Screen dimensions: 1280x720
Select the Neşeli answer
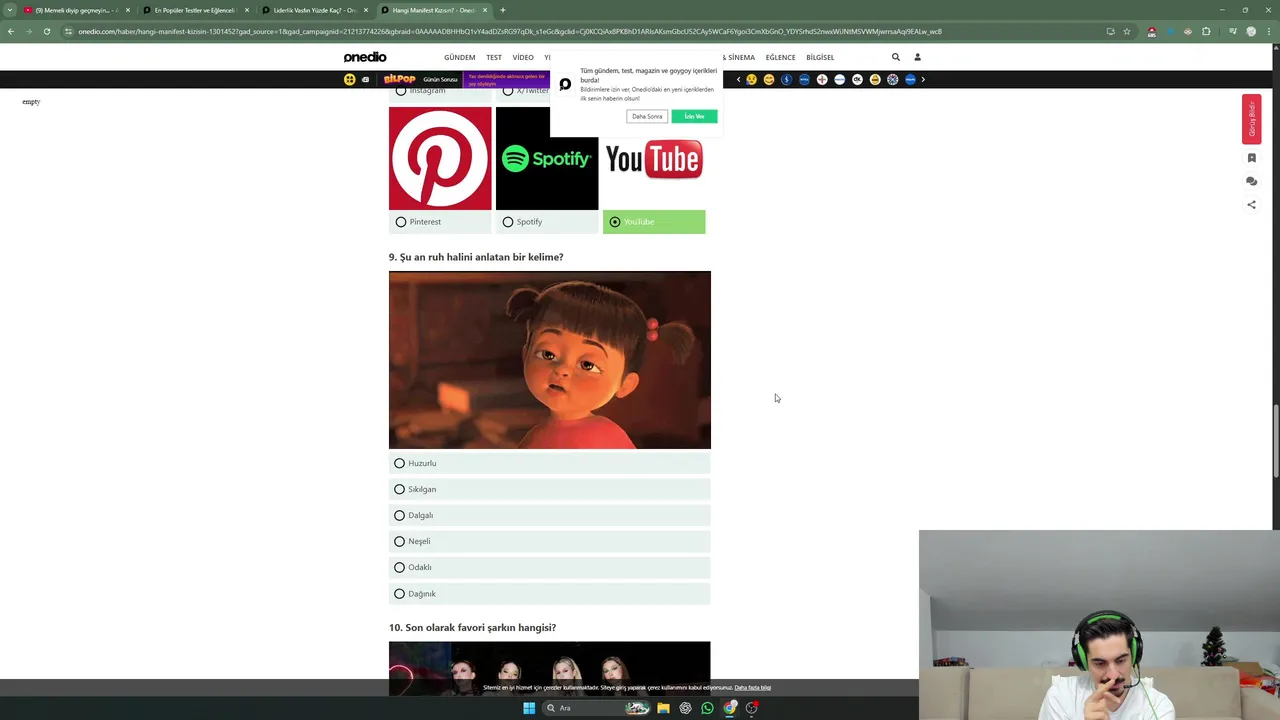tap(549, 541)
